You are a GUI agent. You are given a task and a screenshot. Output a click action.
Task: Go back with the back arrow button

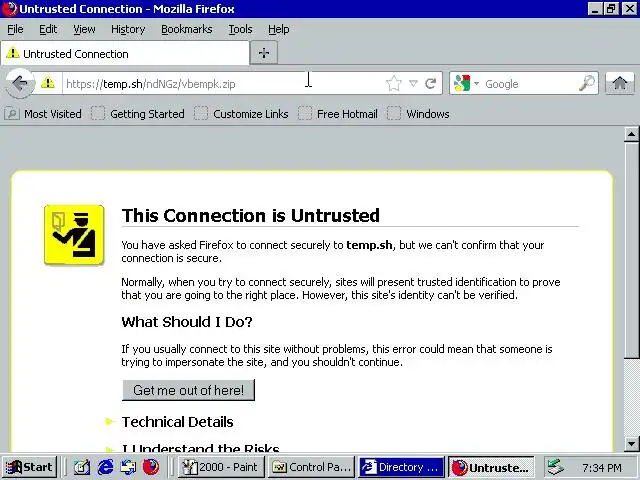click(19, 84)
